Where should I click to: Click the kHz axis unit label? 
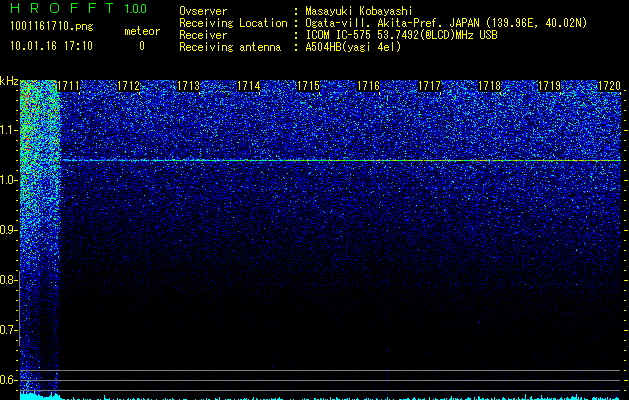[9, 81]
